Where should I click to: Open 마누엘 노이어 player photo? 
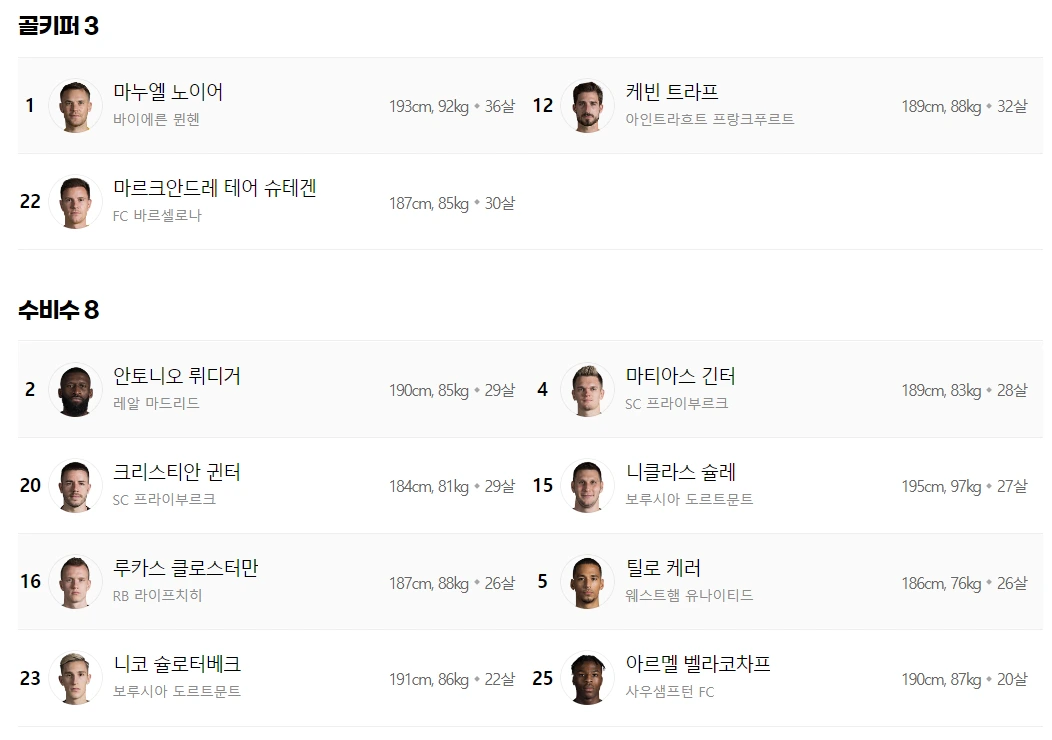point(75,105)
